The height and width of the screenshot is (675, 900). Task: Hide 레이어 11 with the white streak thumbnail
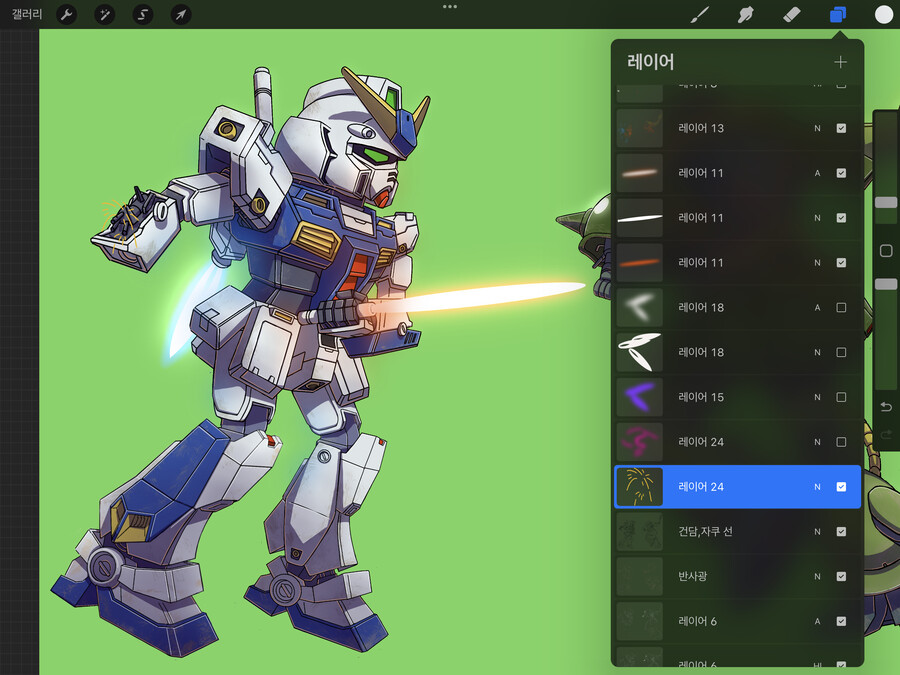coord(841,218)
